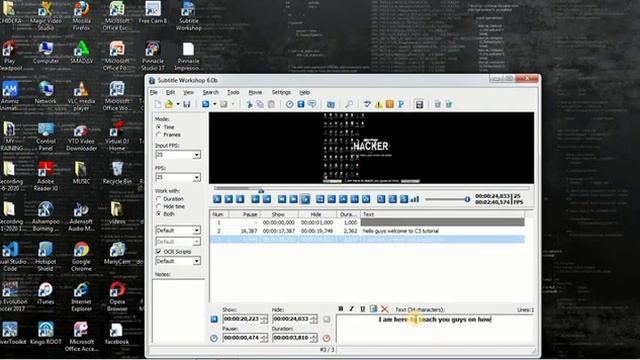Click the color icon beside Underline
640x360 pixels.
(x=373, y=309)
